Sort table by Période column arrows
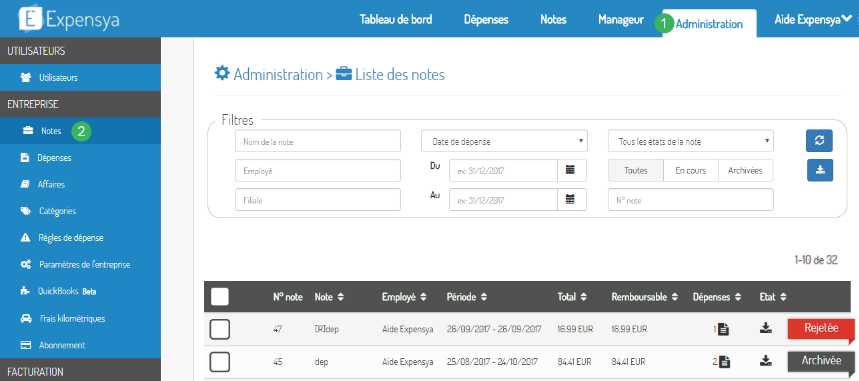Viewport: 859px width, 381px height. pyautogui.click(x=484, y=297)
